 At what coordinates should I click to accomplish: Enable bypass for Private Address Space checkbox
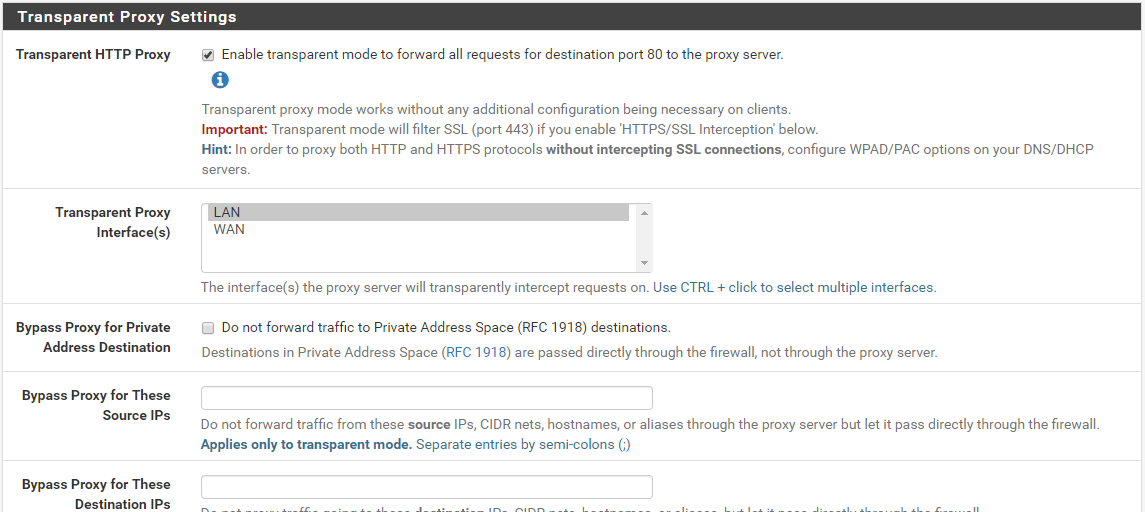click(208, 328)
